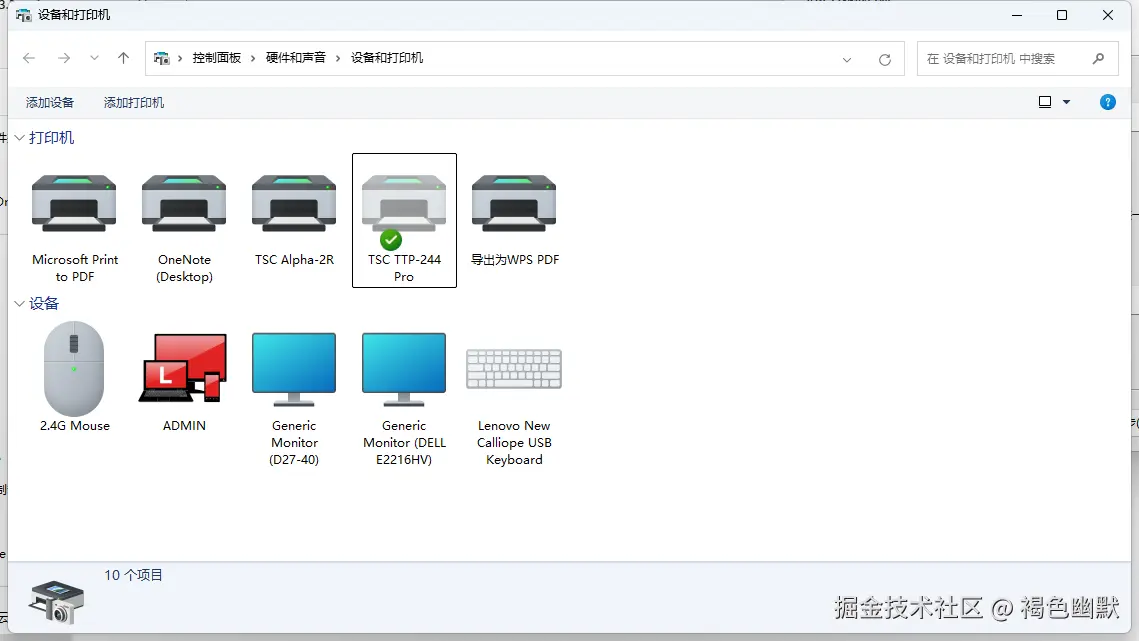1139x641 pixels.
Task: Click the blue help question mark button
Action: pos(1107,101)
